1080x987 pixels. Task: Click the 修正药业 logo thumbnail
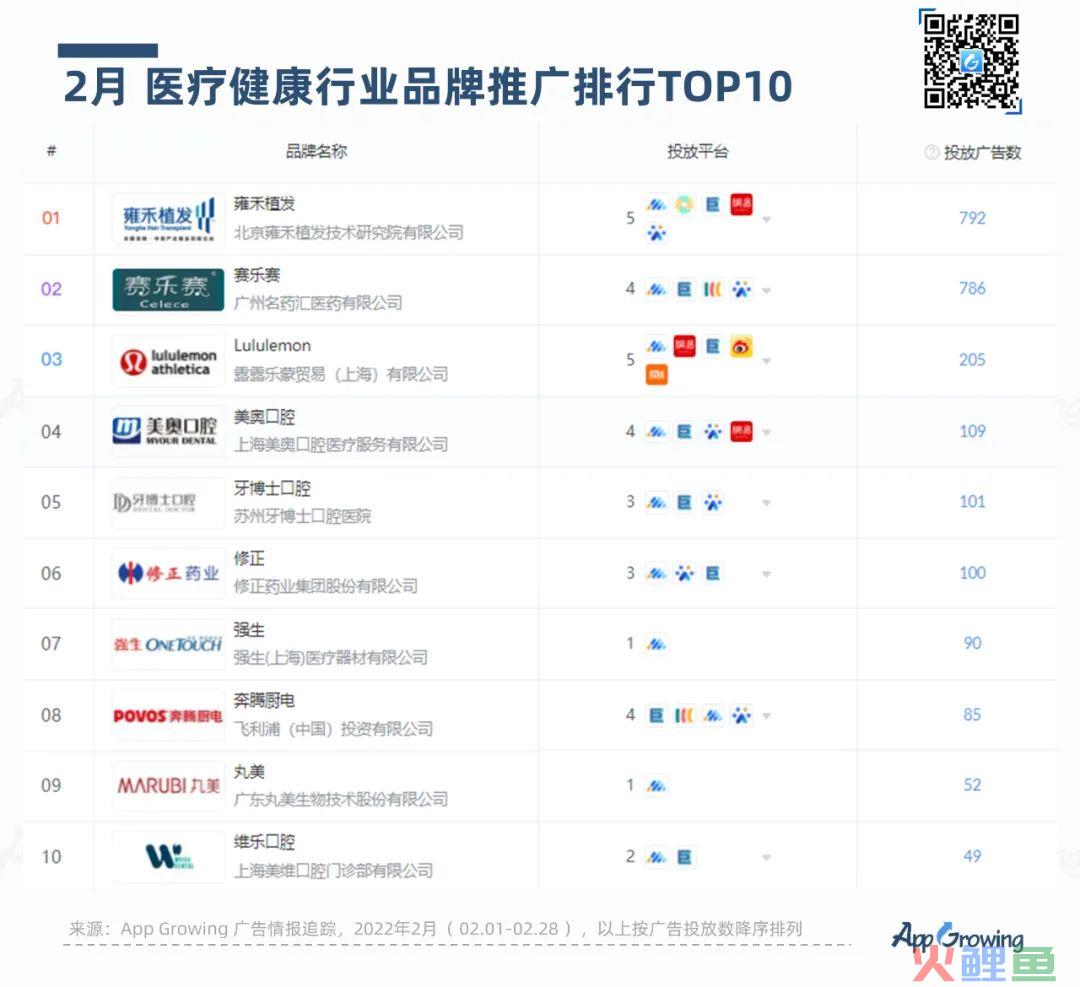[x=168, y=573]
